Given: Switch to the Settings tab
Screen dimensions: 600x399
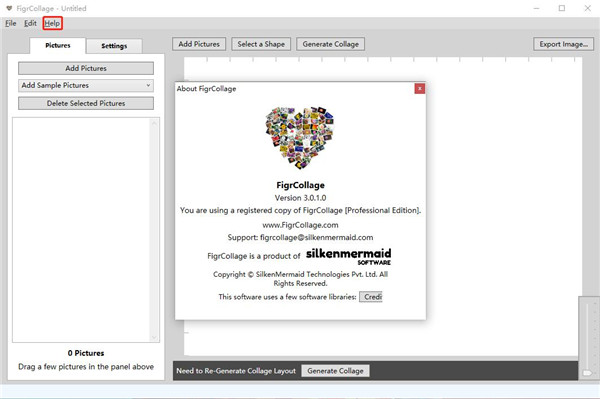Looking at the screenshot, I should pos(114,46).
